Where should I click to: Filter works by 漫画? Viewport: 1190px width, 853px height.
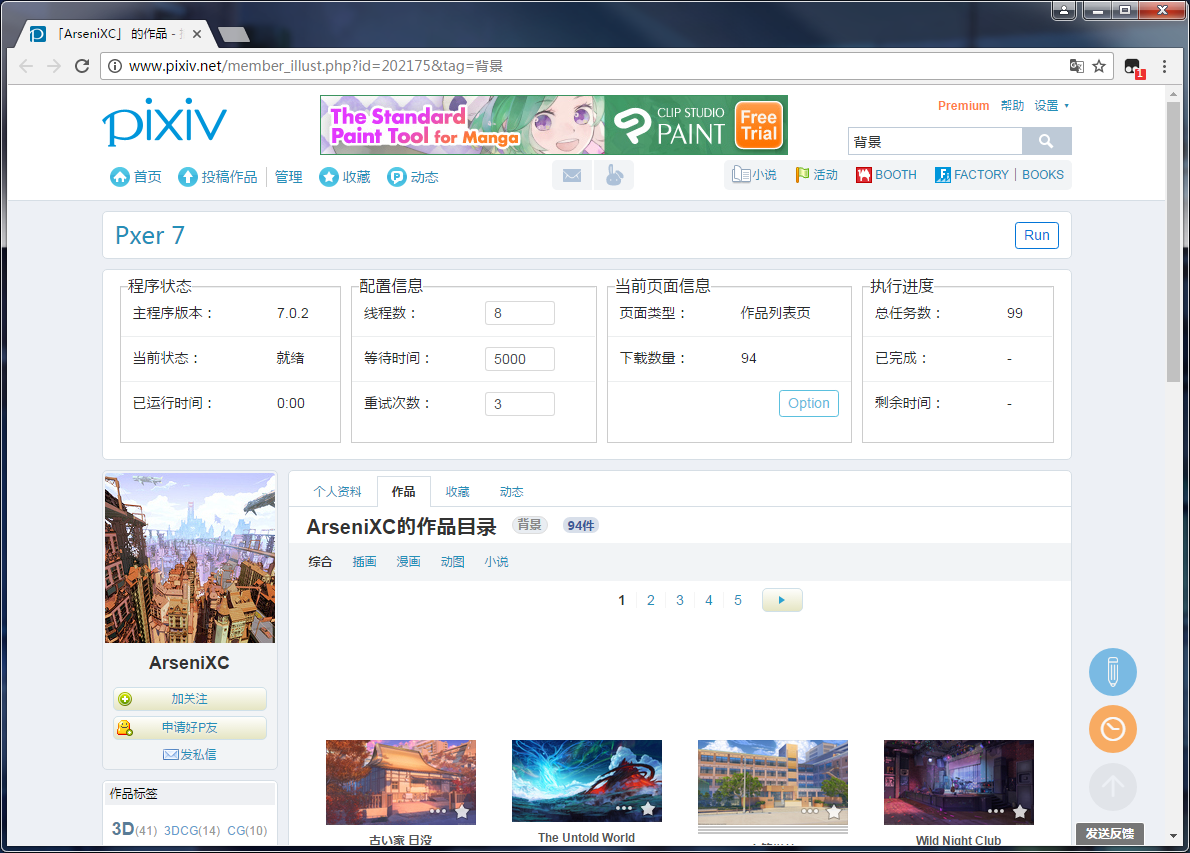408,562
